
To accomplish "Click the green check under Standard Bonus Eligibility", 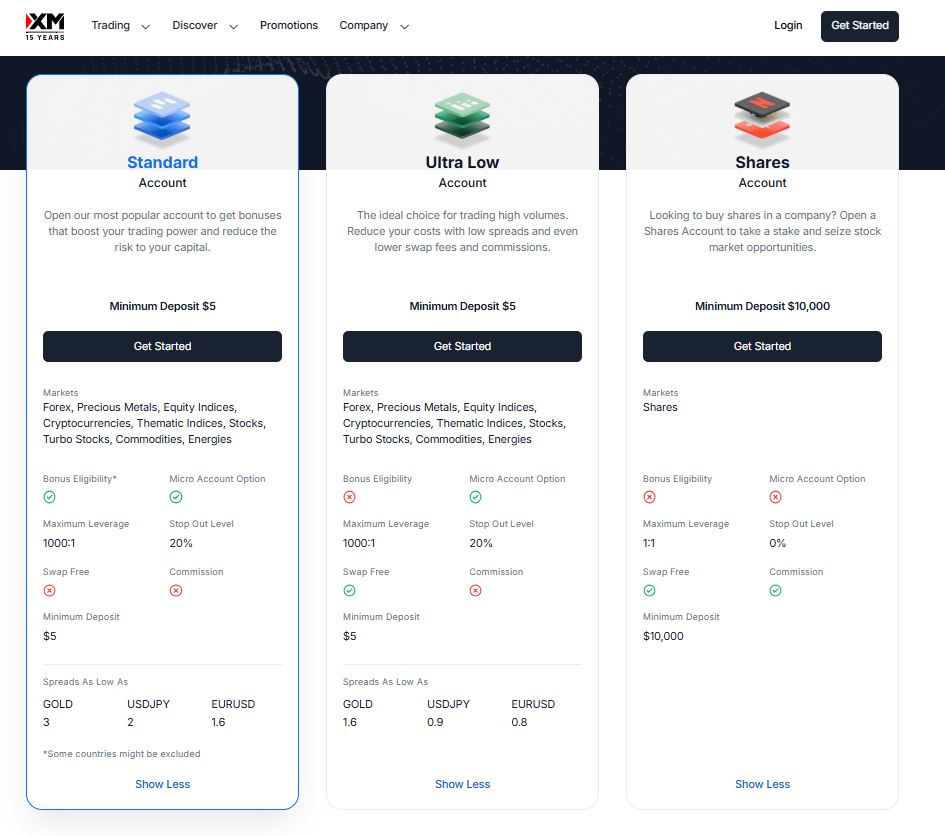I will 49,497.
